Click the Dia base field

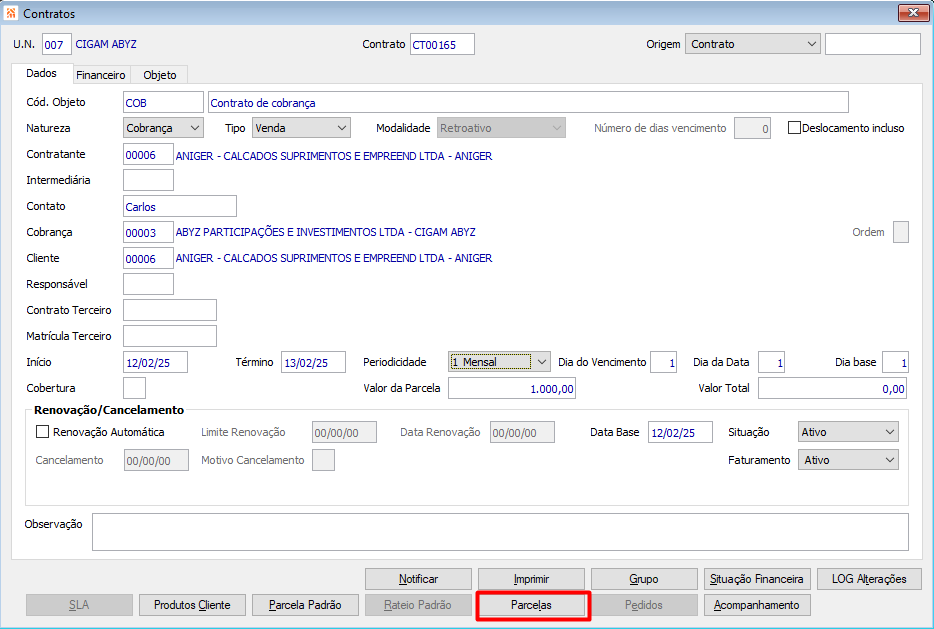[x=895, y=362]
